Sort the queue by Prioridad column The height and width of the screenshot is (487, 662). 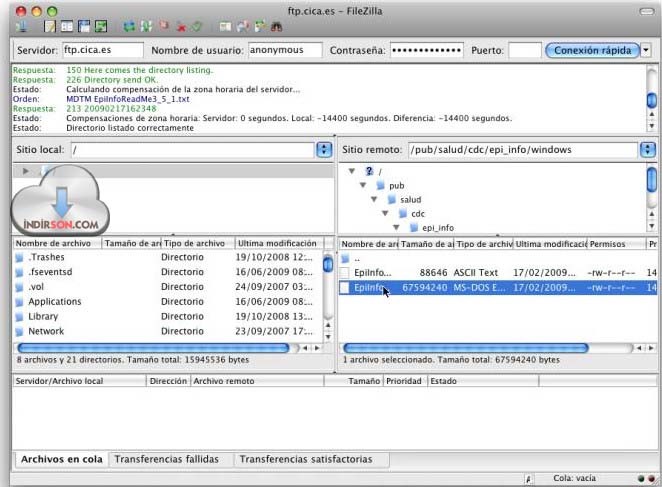404,381
